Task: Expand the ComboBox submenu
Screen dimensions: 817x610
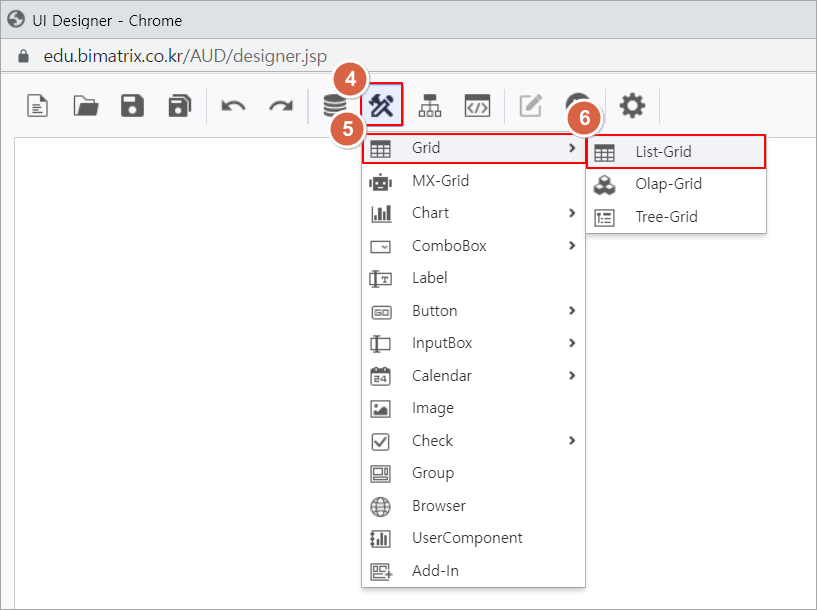Action: (571, 246)
